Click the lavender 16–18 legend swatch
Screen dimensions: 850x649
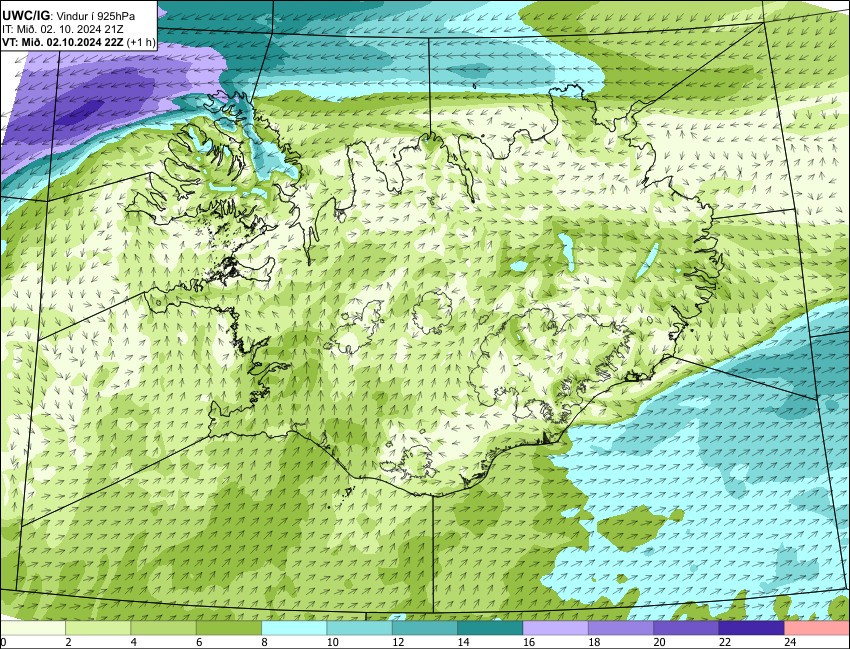point(556,628)
